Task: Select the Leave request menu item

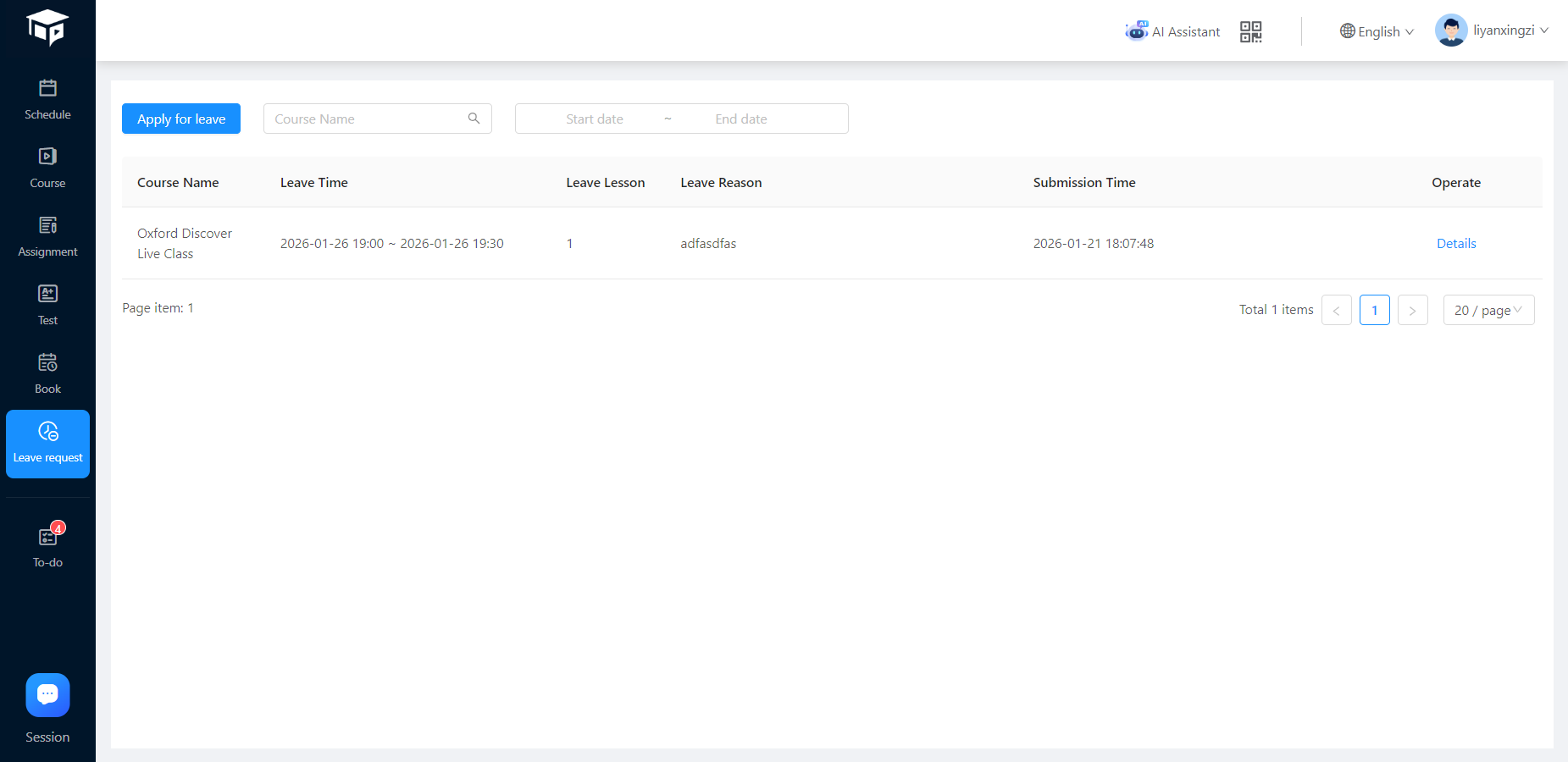Action: tap(47, 444)
